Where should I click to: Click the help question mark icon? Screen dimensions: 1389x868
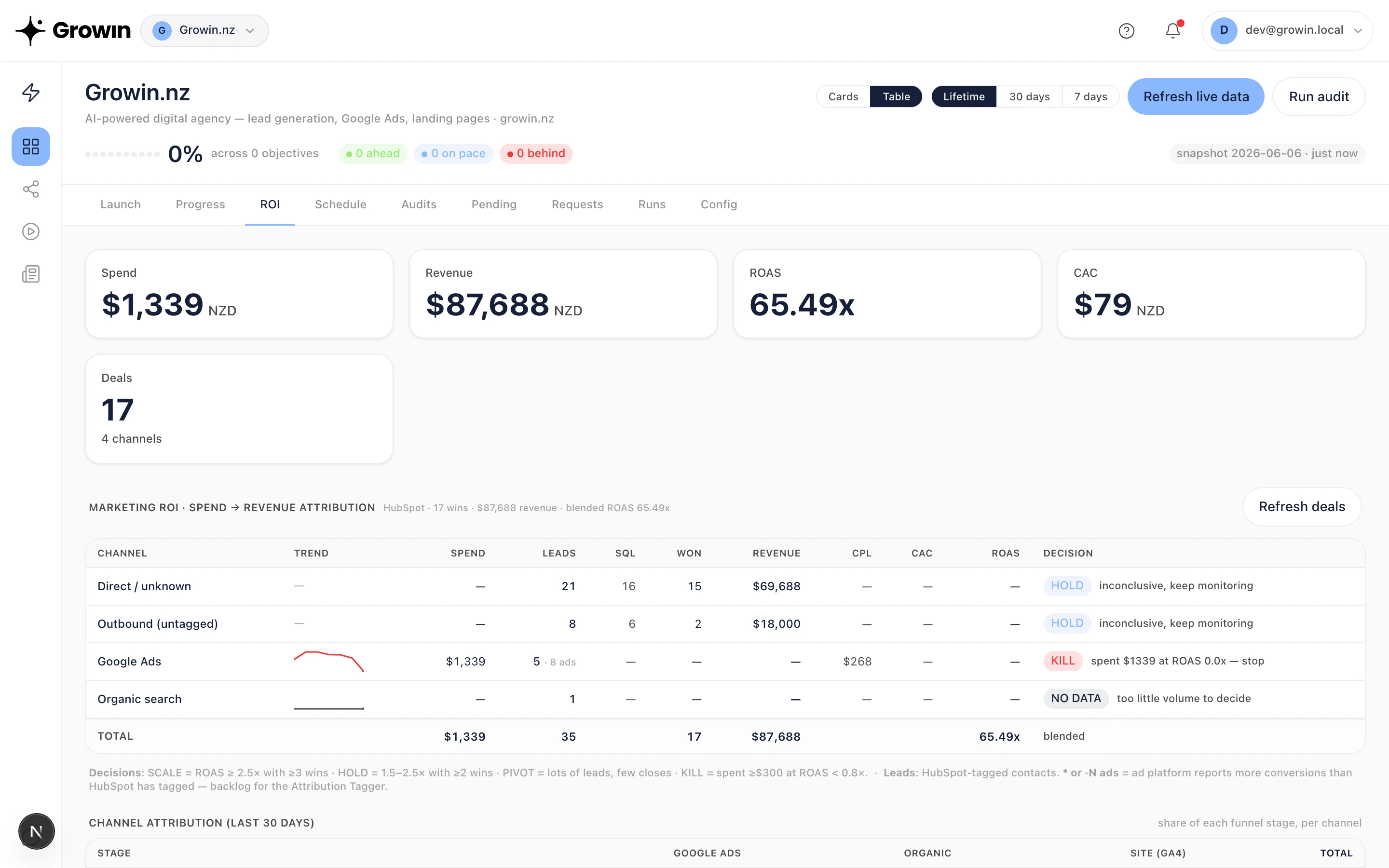[1126, 30]
